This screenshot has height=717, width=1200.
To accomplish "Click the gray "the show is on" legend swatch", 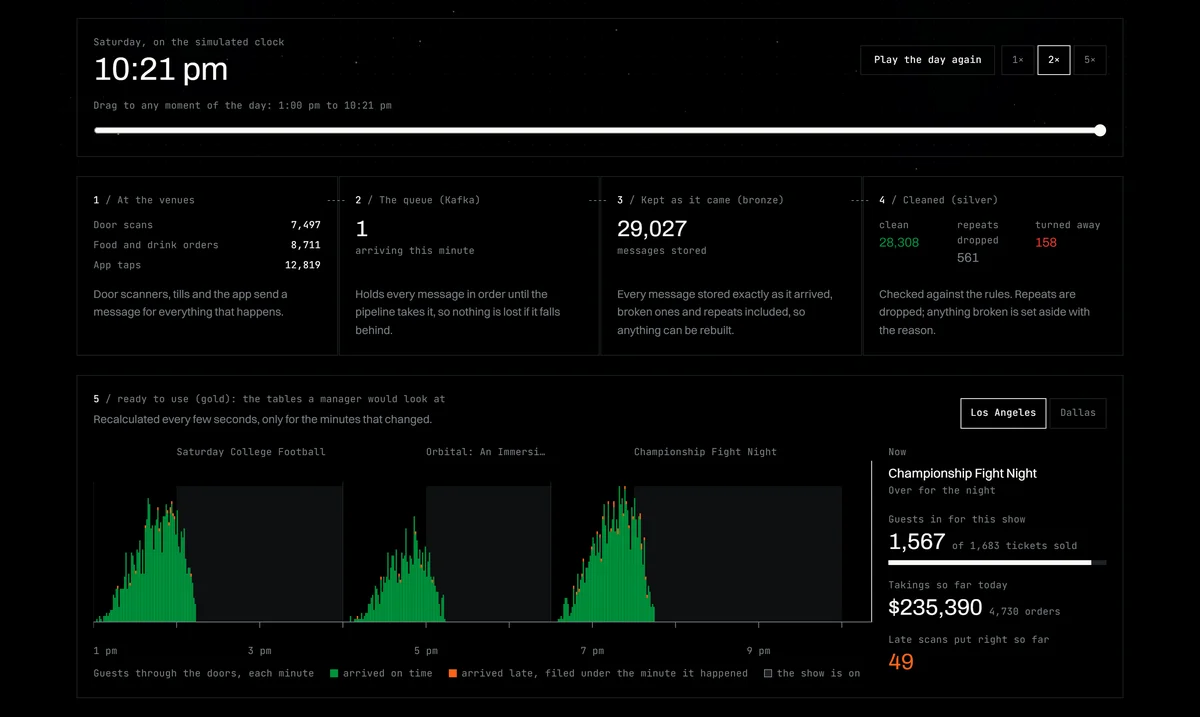I will point(768,674).
